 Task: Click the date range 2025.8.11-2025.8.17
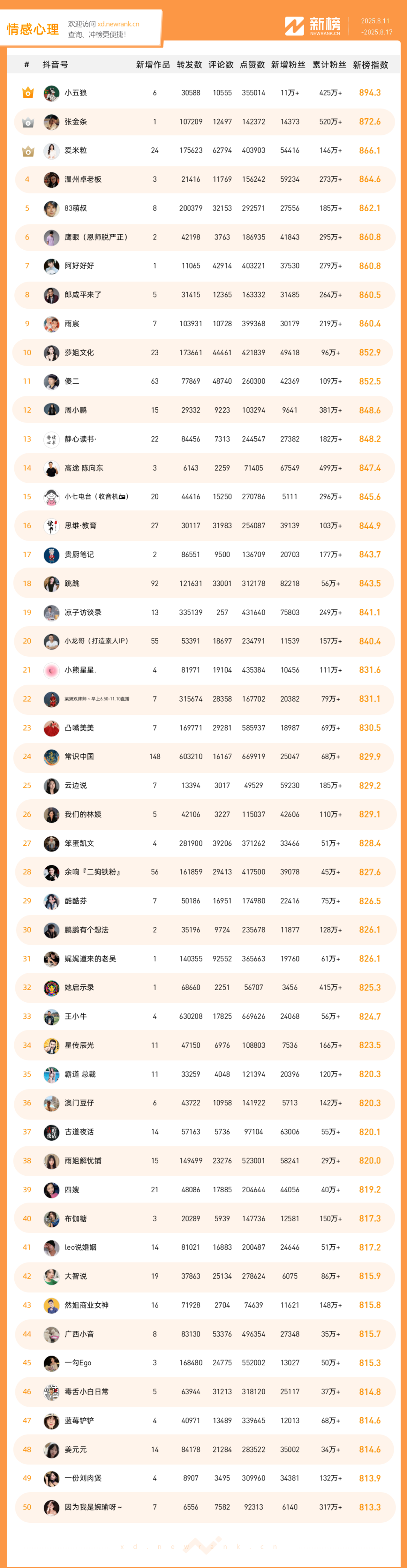click(376, 27)
